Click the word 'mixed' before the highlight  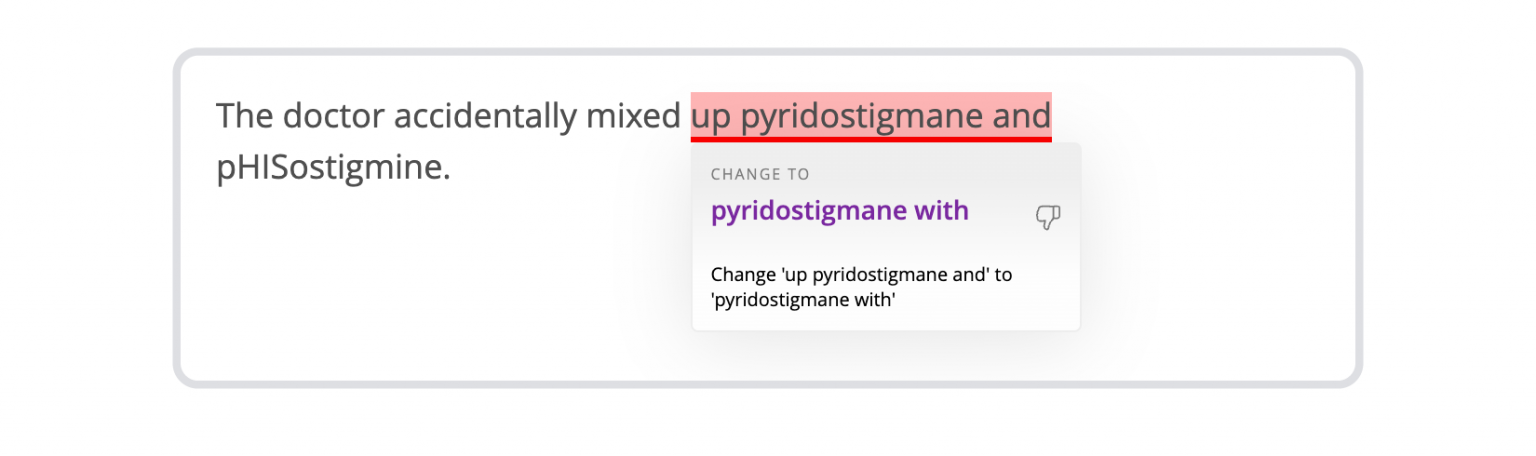(633, 116)
